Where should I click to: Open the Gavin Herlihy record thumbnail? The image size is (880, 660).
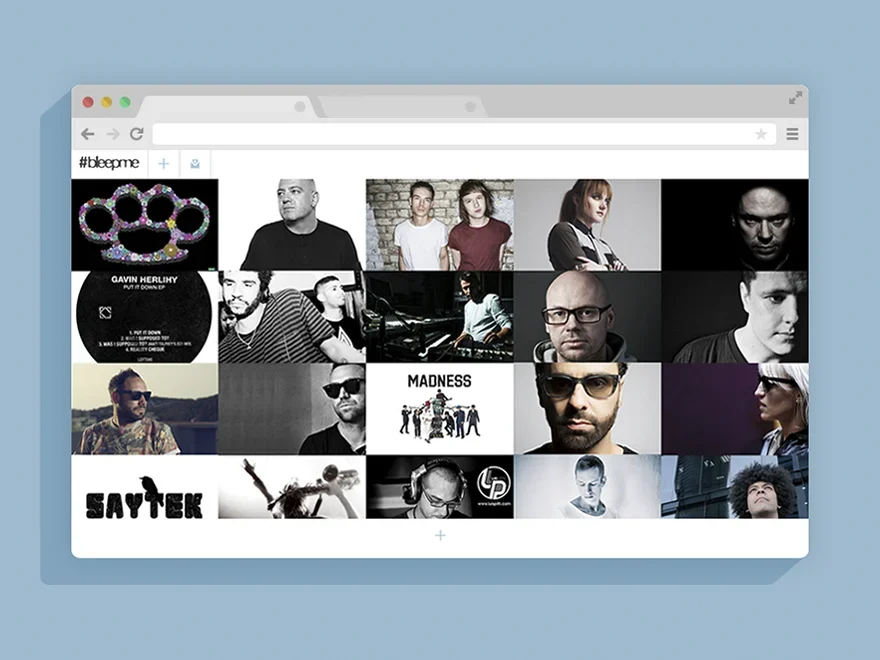click(145, 317)
